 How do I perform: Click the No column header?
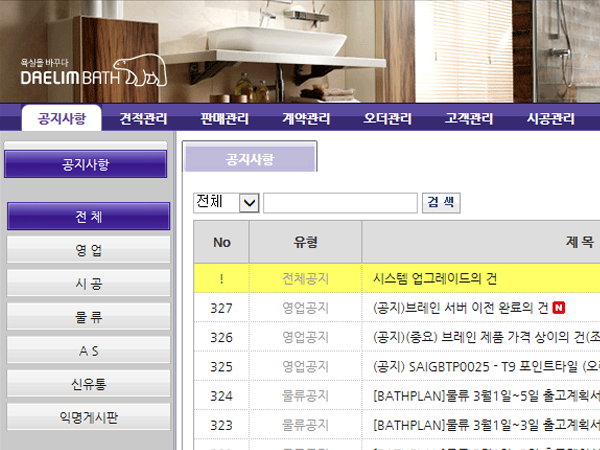tap(222, 242)
